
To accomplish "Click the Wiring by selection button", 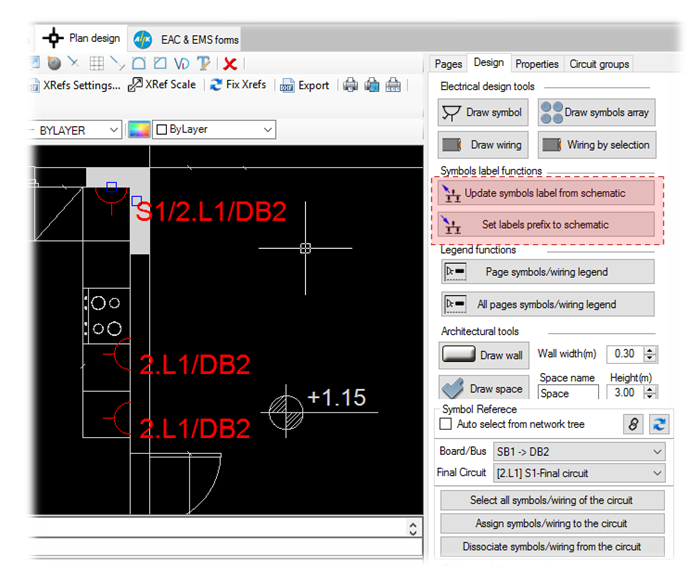I will click(x=597, y=145).
